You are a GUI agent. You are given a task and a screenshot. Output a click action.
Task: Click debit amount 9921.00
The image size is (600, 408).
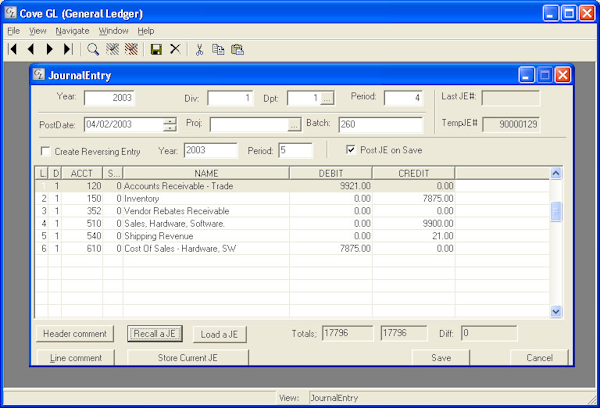(x=355, y=186)
